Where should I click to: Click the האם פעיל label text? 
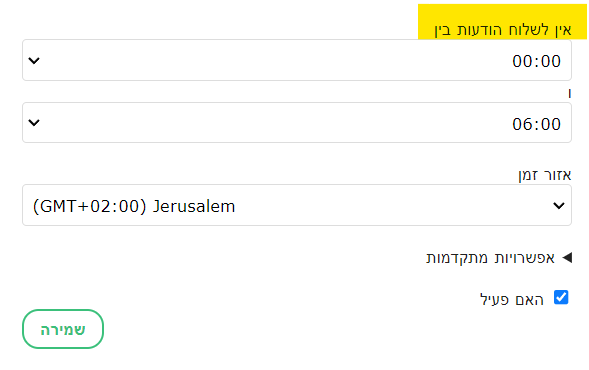(x=512, y=300)
